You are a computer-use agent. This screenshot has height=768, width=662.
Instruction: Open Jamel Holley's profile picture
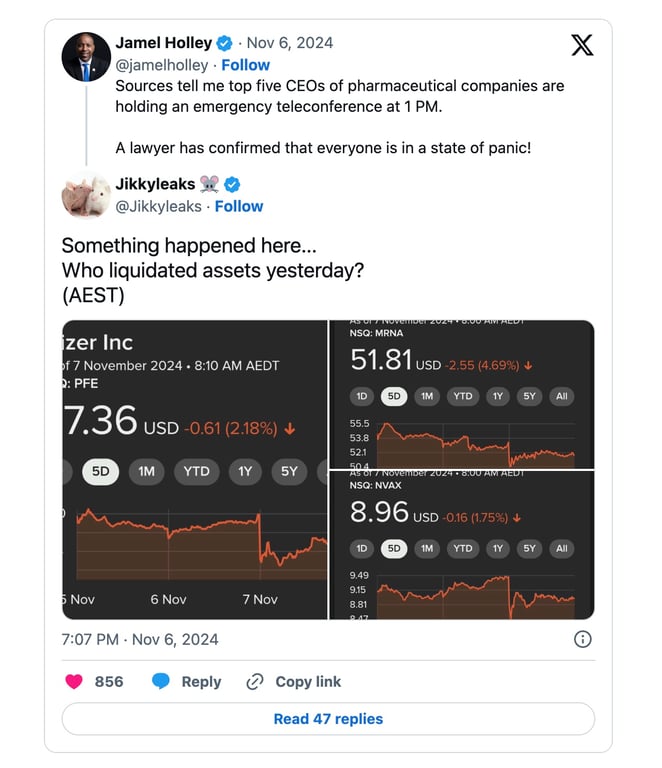click(x=86, y=56)
